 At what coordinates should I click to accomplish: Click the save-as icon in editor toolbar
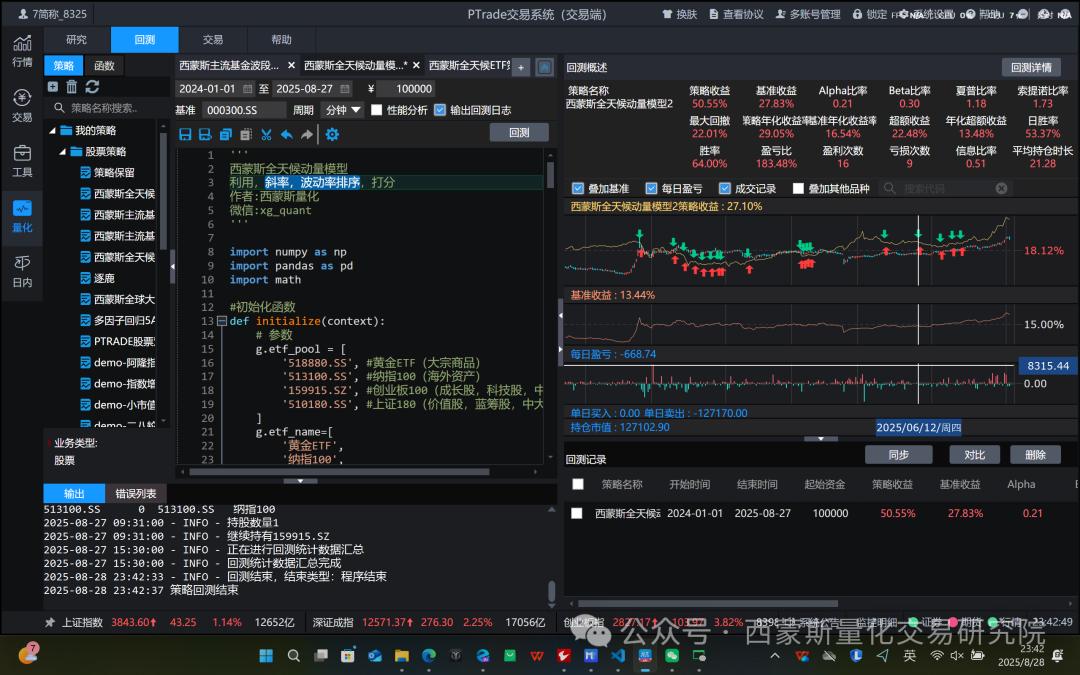point(205,134)
